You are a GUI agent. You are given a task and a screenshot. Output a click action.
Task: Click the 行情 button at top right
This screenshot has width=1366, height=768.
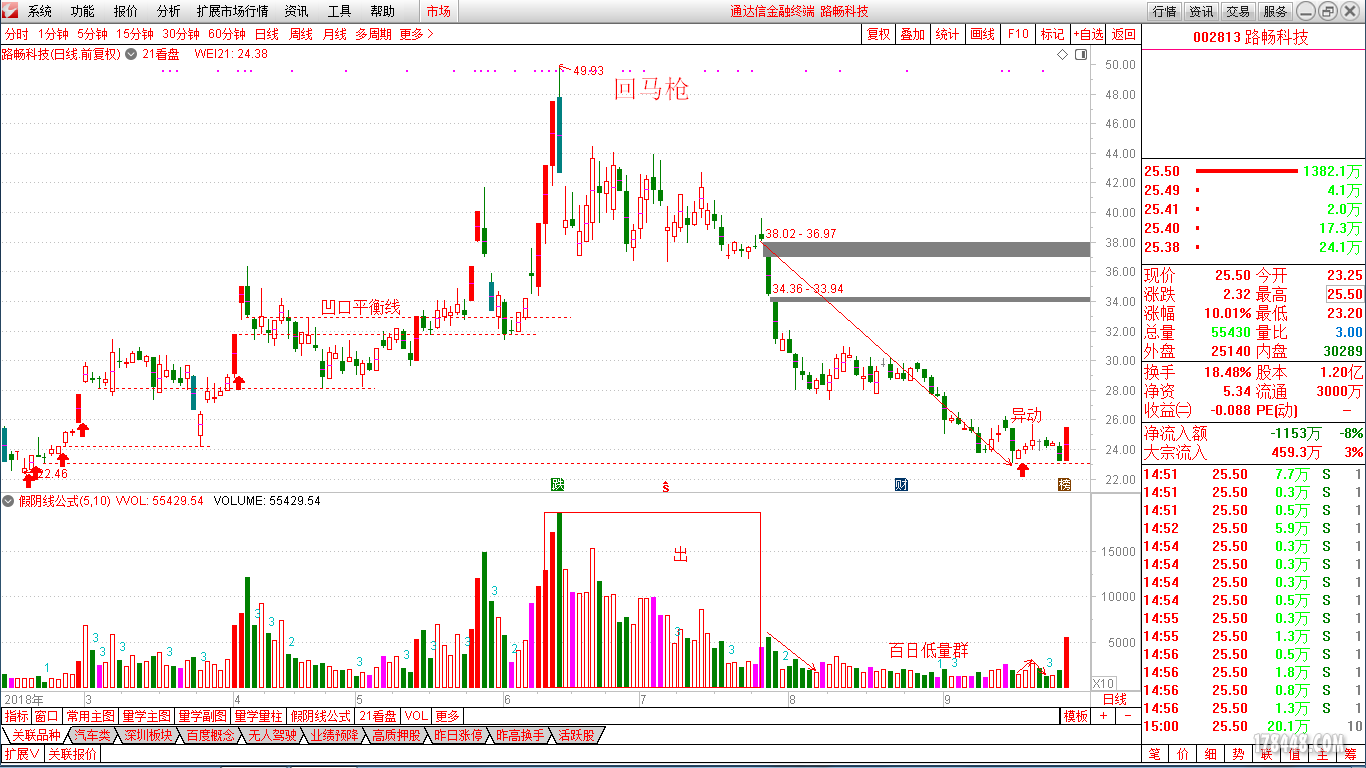(x=1164, y=11)
